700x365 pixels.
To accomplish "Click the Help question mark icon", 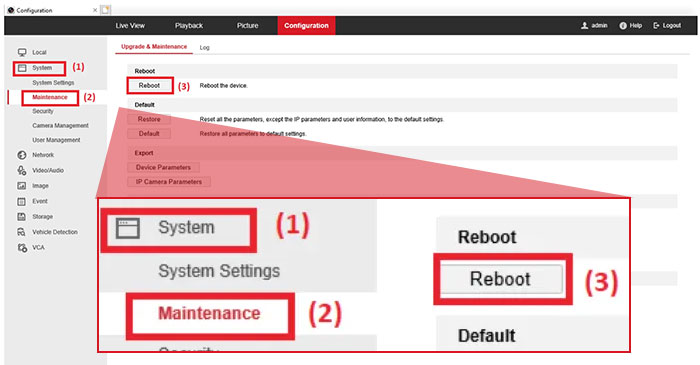I will [x=623, y=25].
